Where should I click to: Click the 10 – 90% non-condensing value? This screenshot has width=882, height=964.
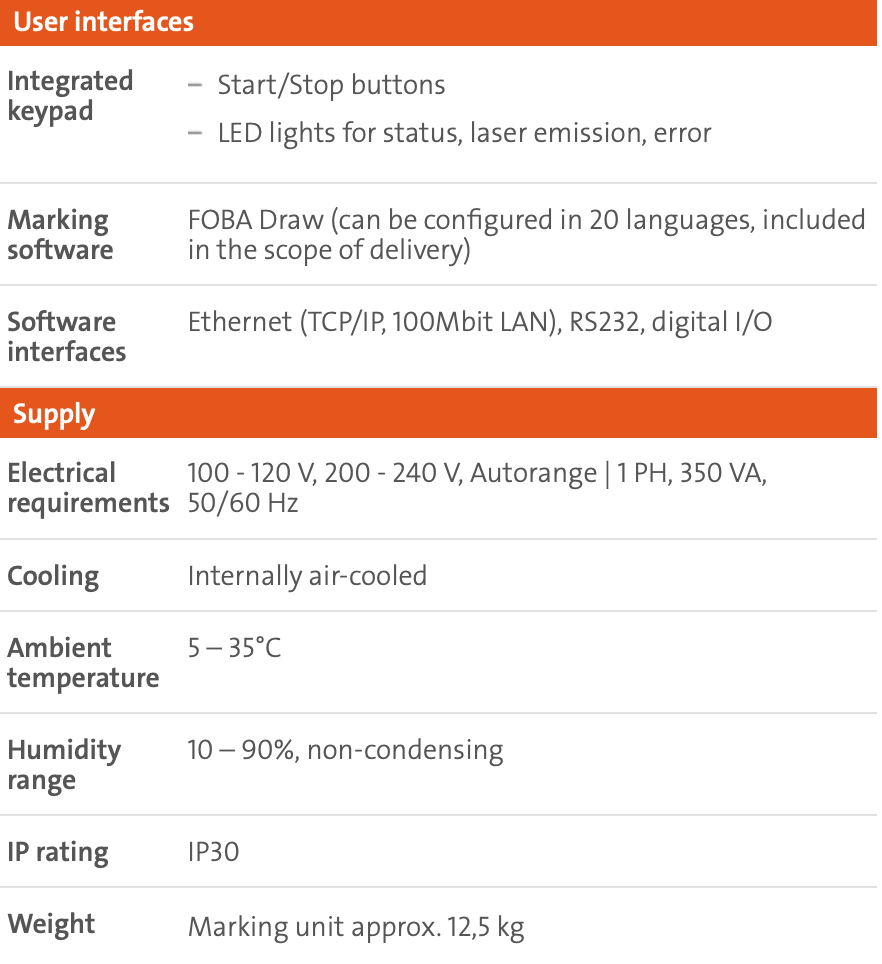(345, 751)
